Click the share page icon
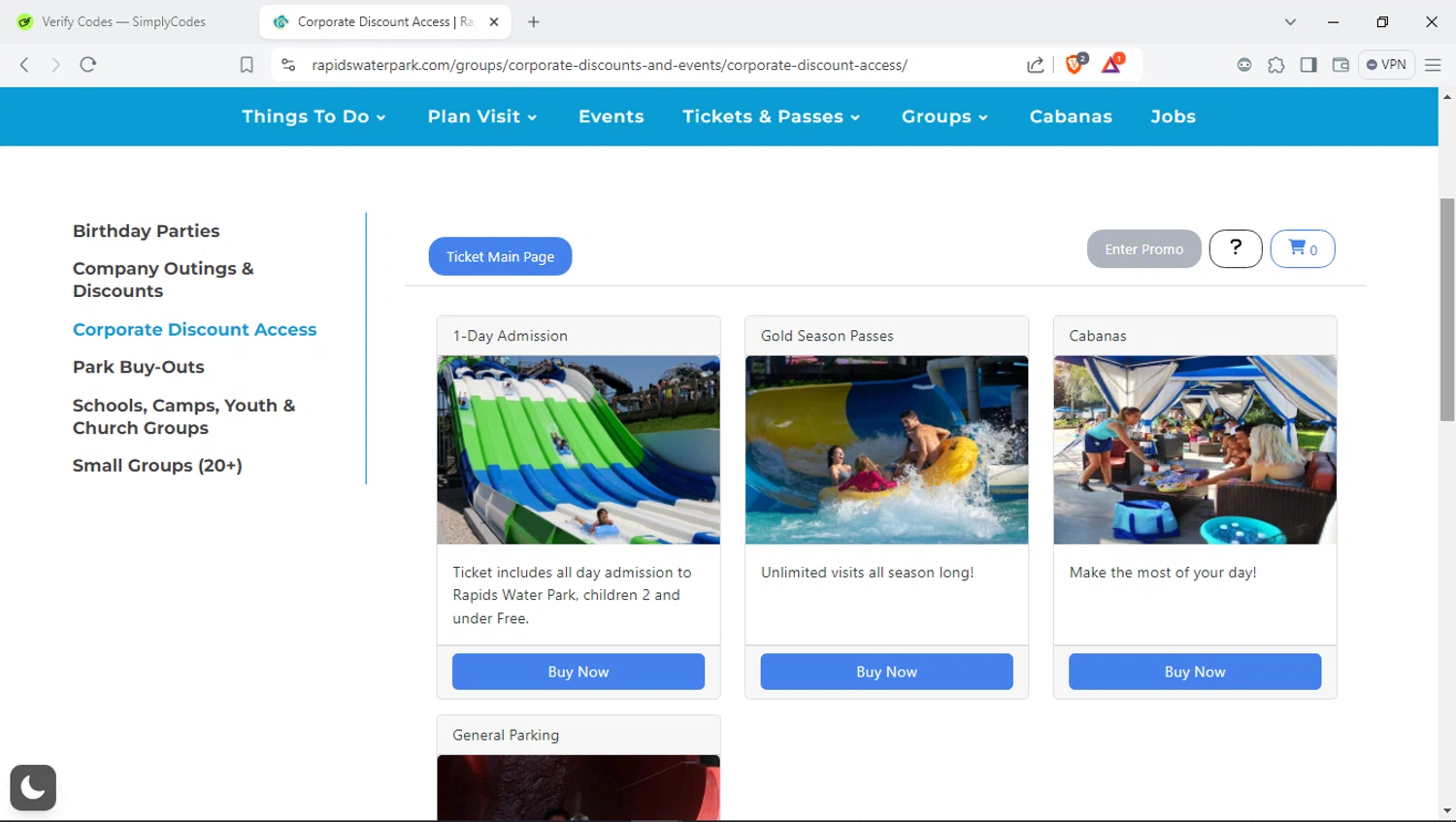Image resolution: width=1456 pixels, height=822 pixels. (1036, 65)
